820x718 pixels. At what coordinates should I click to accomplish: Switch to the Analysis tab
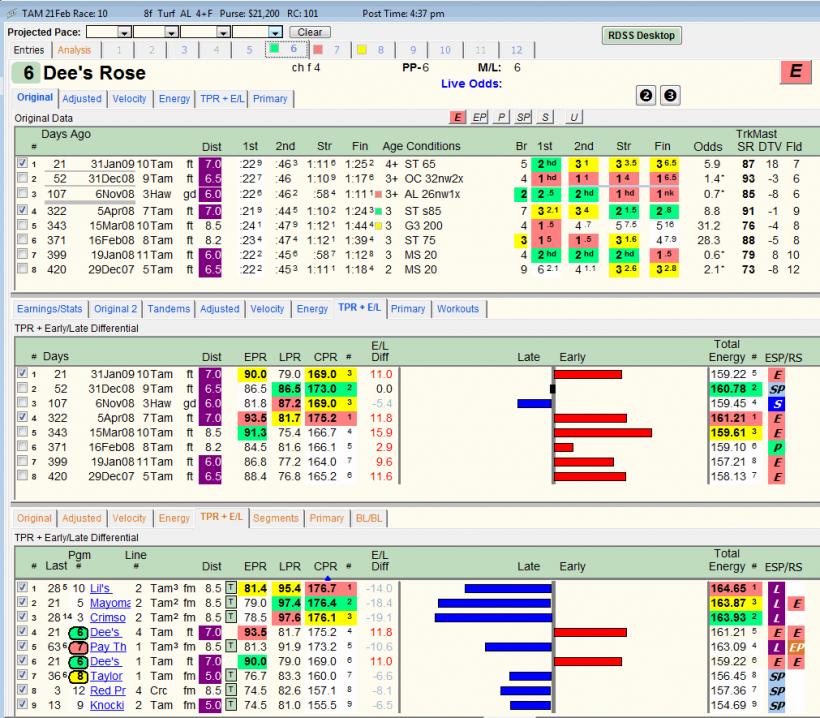click(74, 50)
